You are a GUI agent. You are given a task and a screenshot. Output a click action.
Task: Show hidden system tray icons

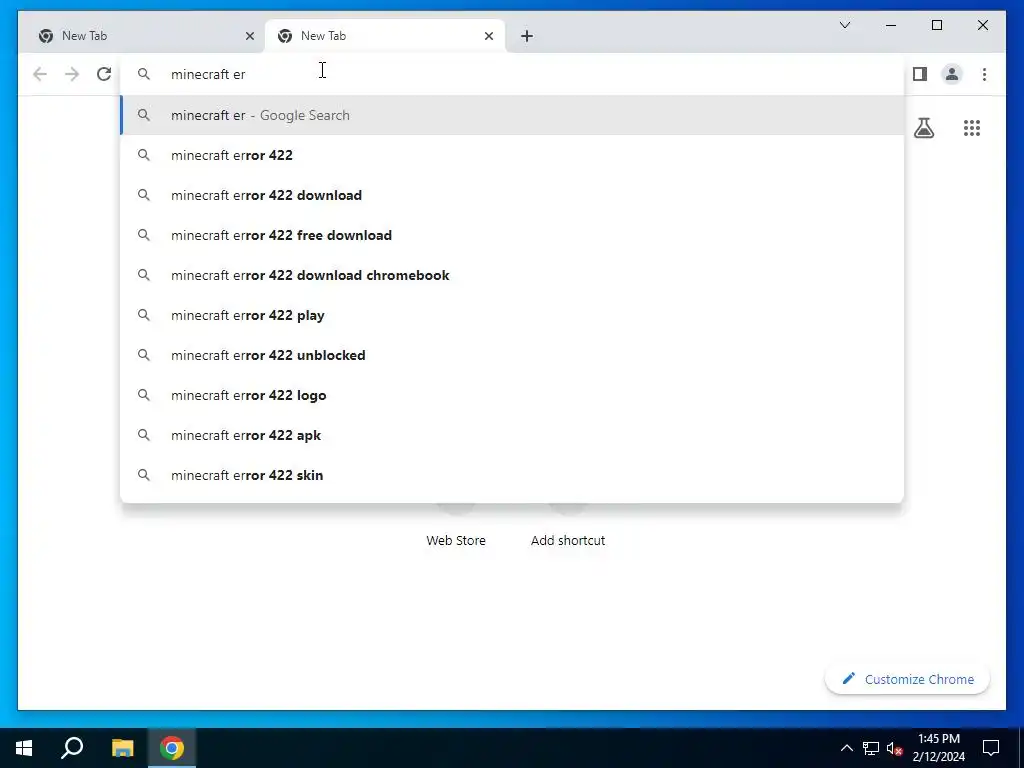coord(846,748)
